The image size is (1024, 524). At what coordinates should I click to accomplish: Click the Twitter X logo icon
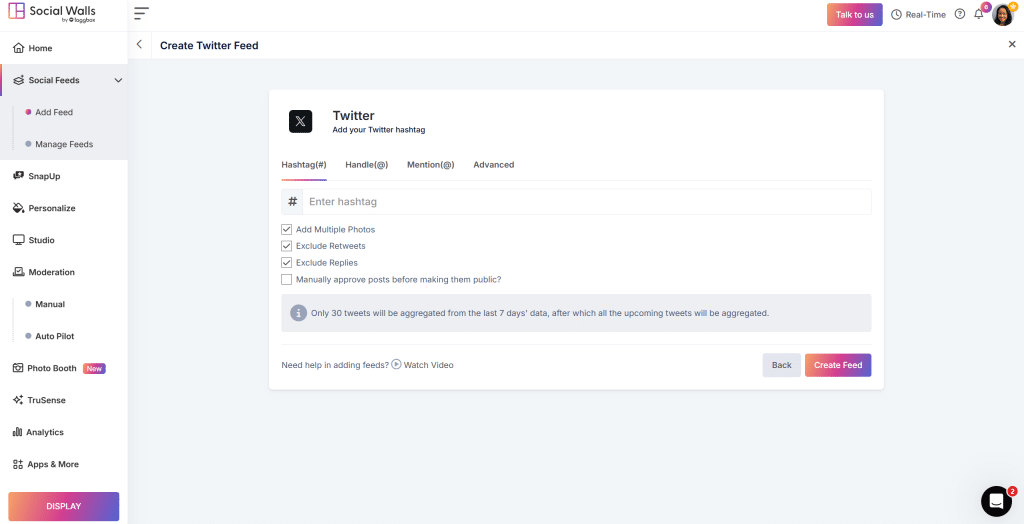tap(300, 122)
